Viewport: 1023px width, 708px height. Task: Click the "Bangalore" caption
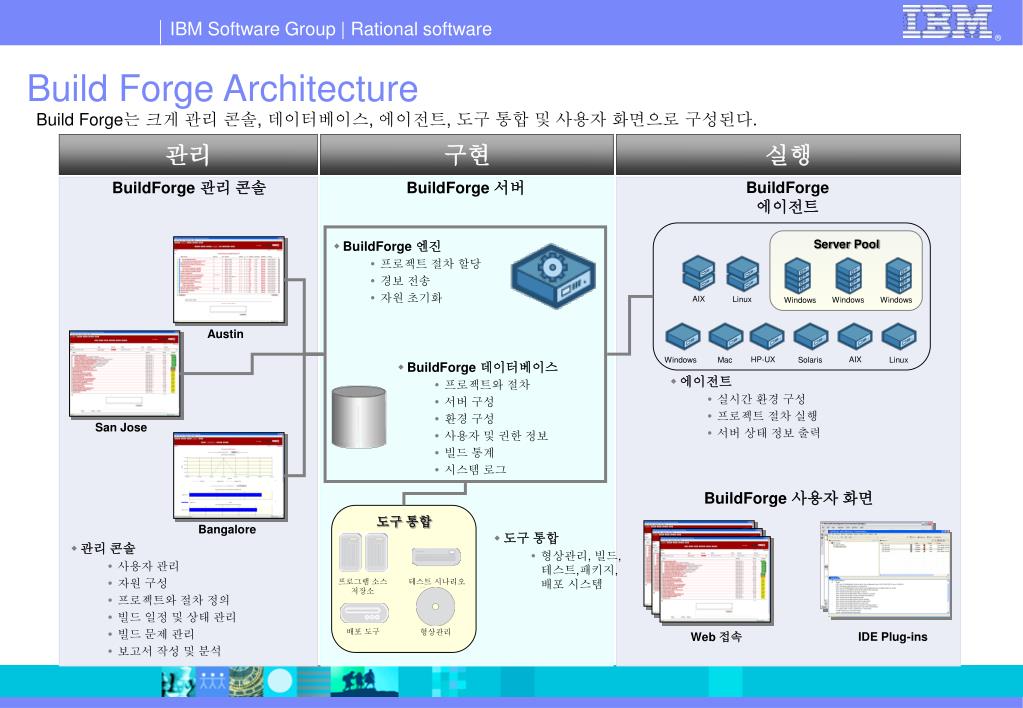coord(227,529)
